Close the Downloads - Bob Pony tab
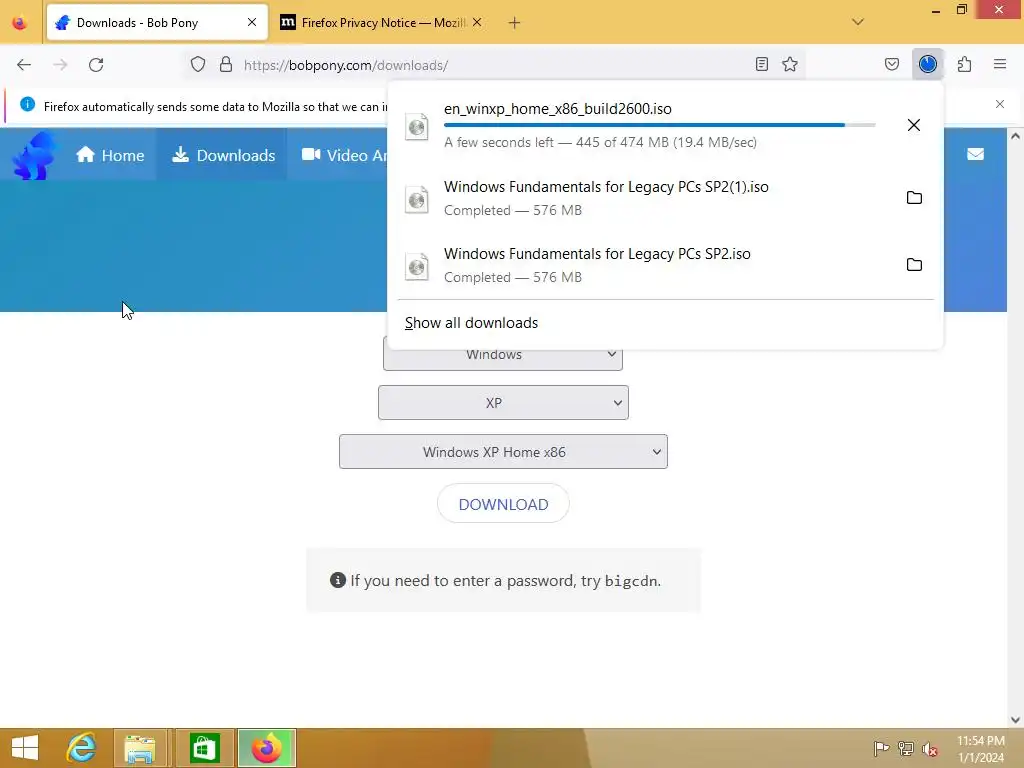Viewport: 1024px width, 768px height. tap(252, 22)
